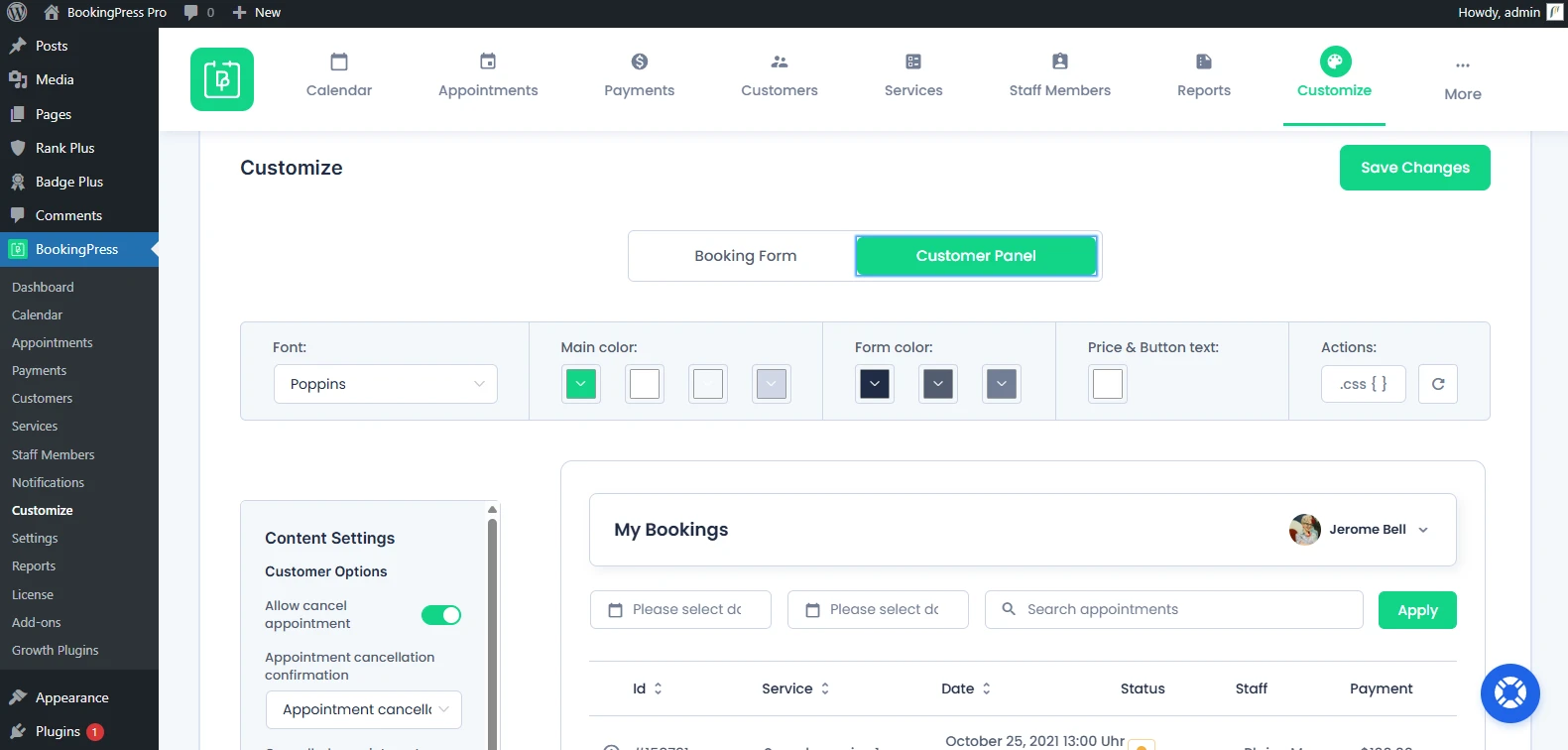The image size is (1568, 750).
Task: Click the first Please select date field
Action: point(680,610)
